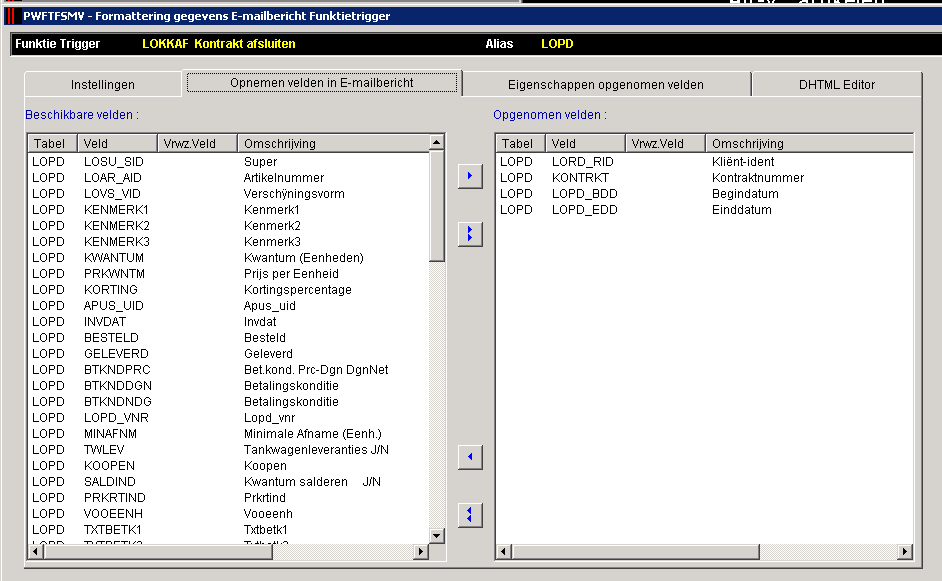The image size is (942, 581).
Task: Click the LOKKAF Kontrakt afsluiten trigger value
Action: point(219,44)
